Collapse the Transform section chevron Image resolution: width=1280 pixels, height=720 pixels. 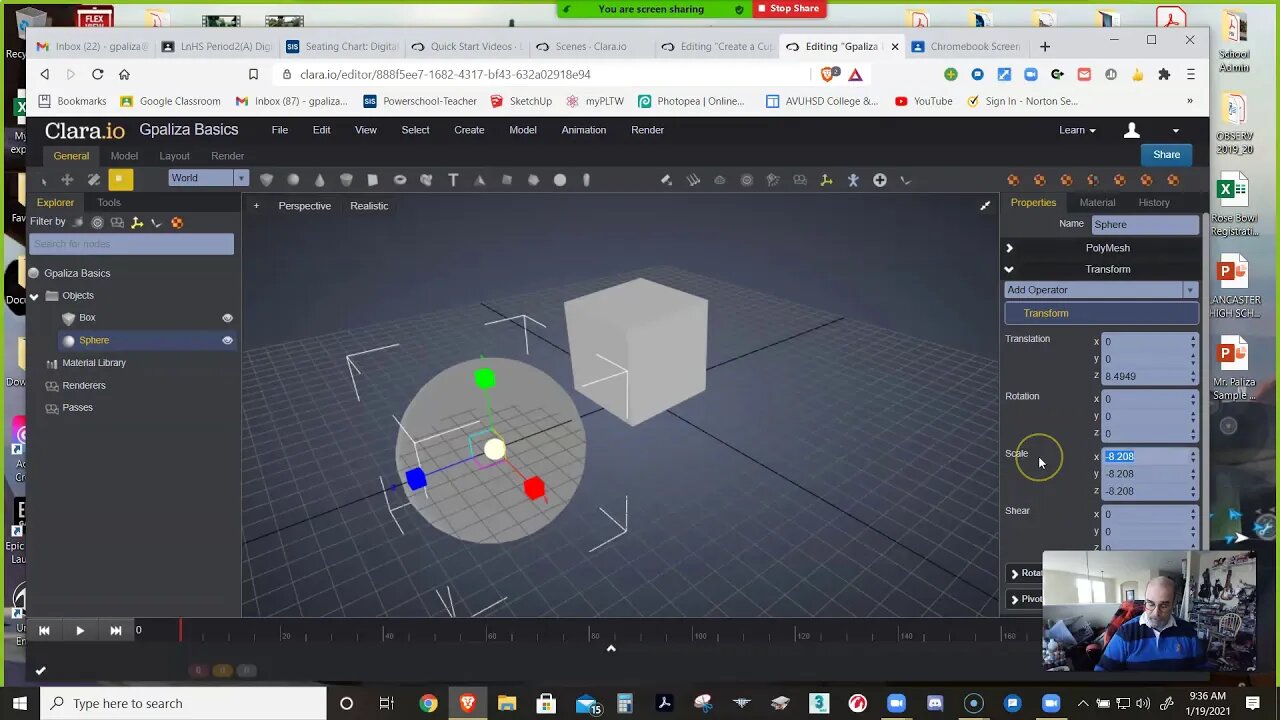click(x=1009, y=269)
